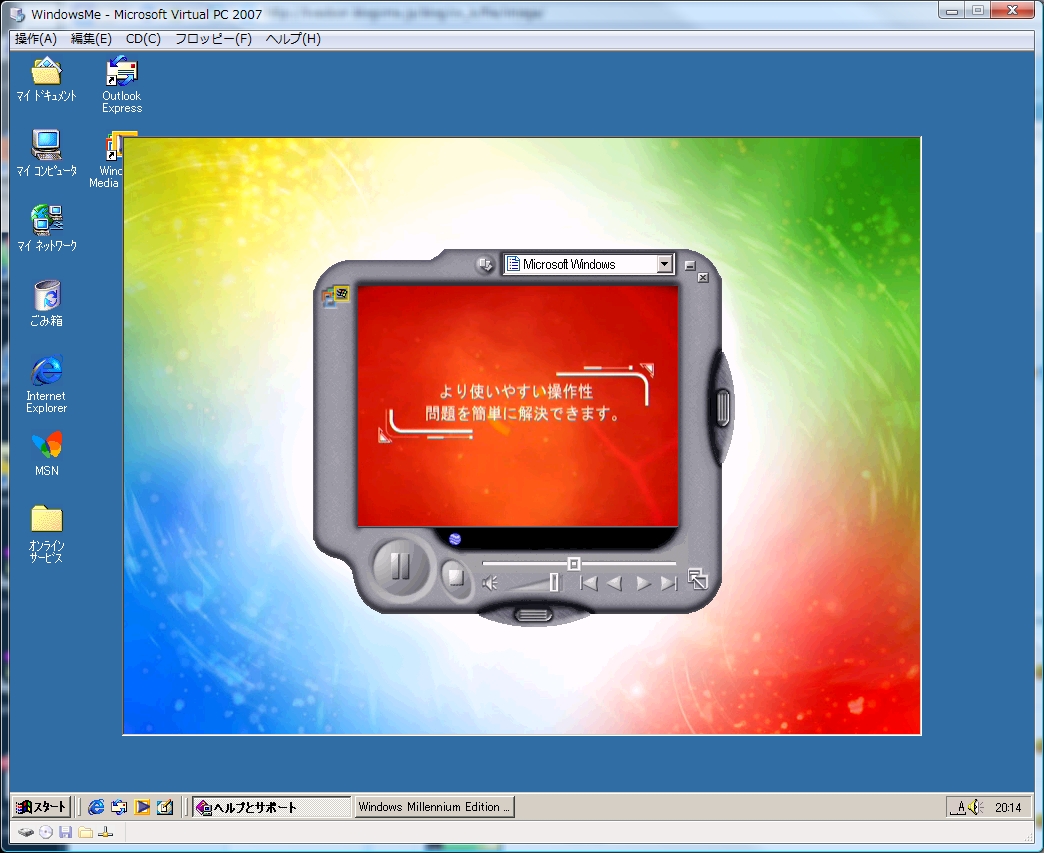Open the volume tray speaker icon
This screenshot has width=1044, height=853.
point(975,807)
